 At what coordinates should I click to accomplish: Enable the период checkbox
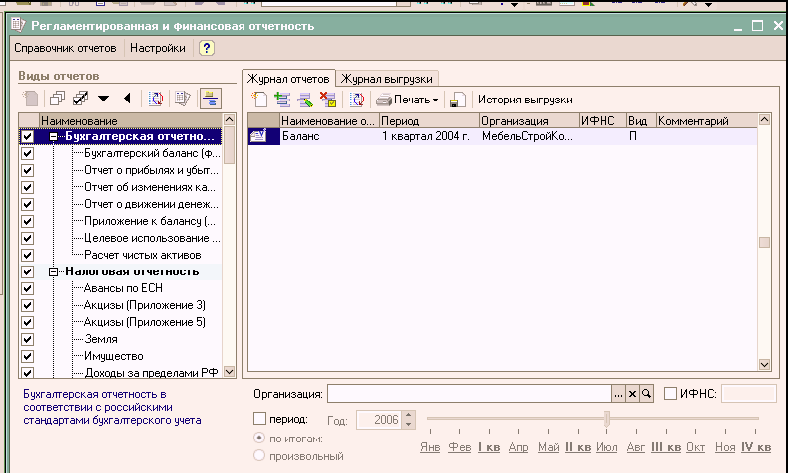coord(261,419)
